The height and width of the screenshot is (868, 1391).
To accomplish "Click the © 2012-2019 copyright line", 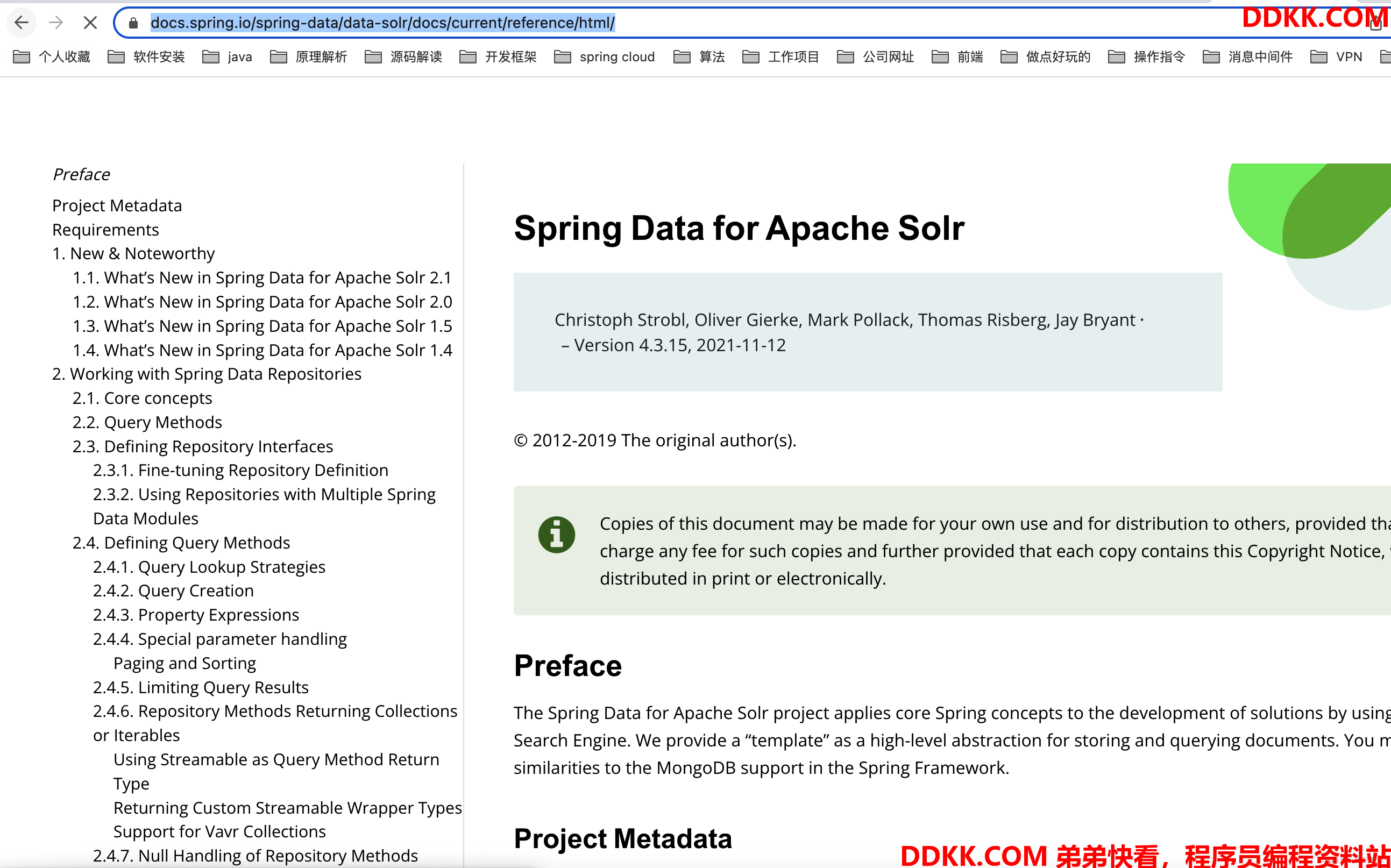I will click(x=655, y=440).
